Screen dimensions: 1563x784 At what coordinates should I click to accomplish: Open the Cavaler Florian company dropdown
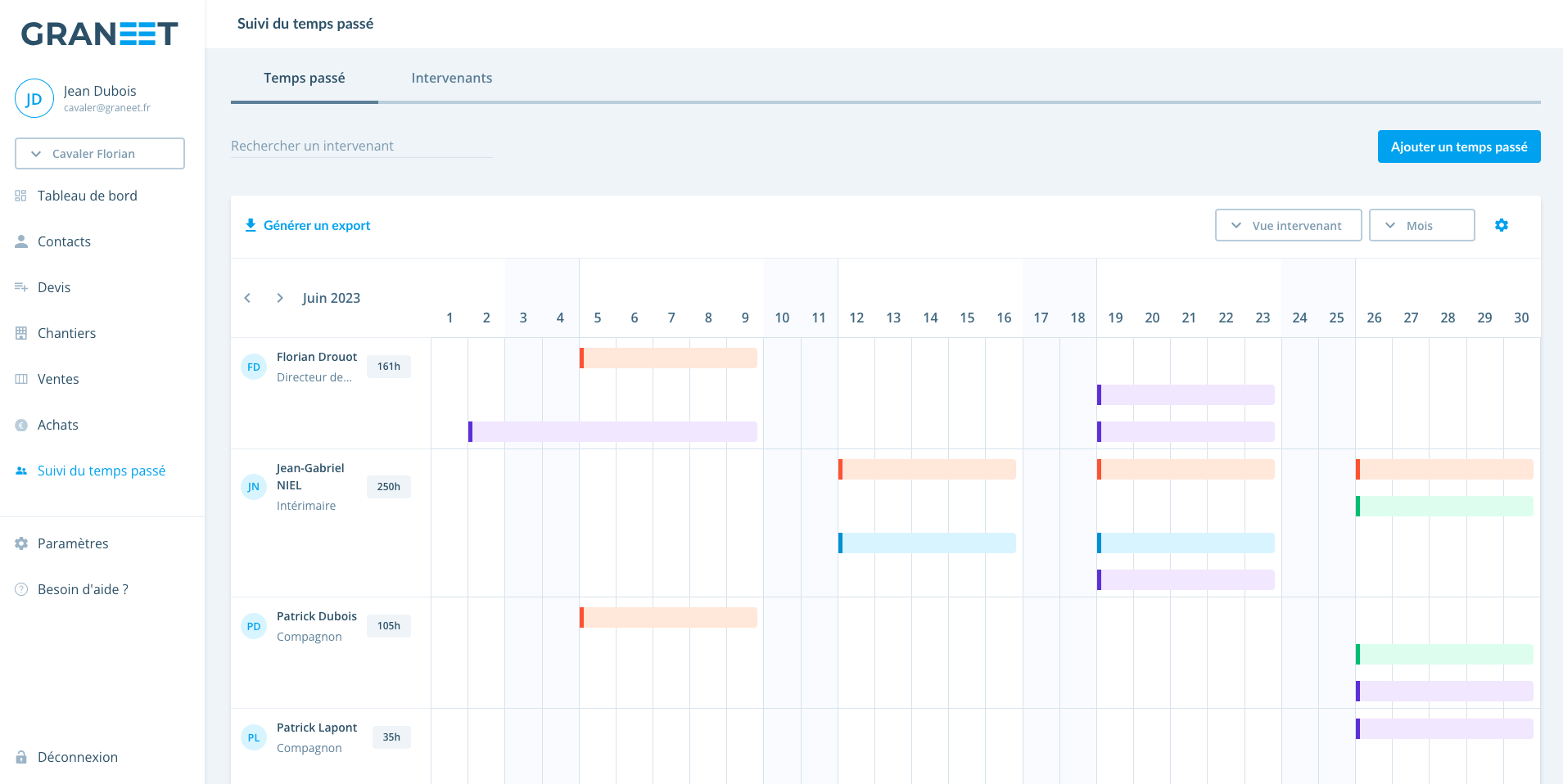[100, 154]
